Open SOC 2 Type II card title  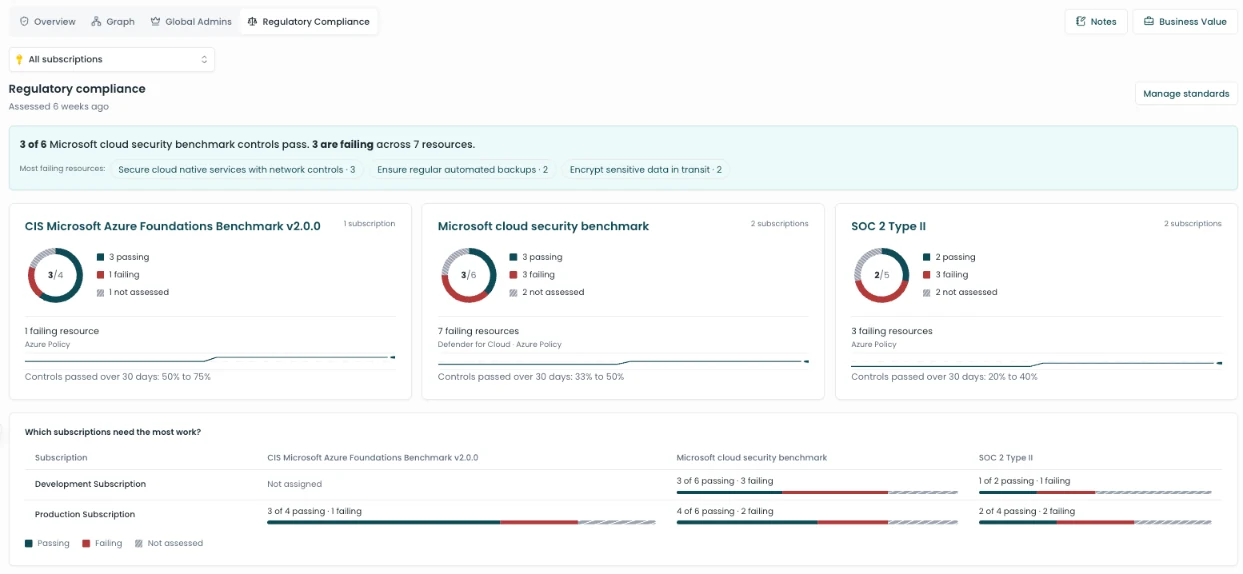click(x=888, y=226)
